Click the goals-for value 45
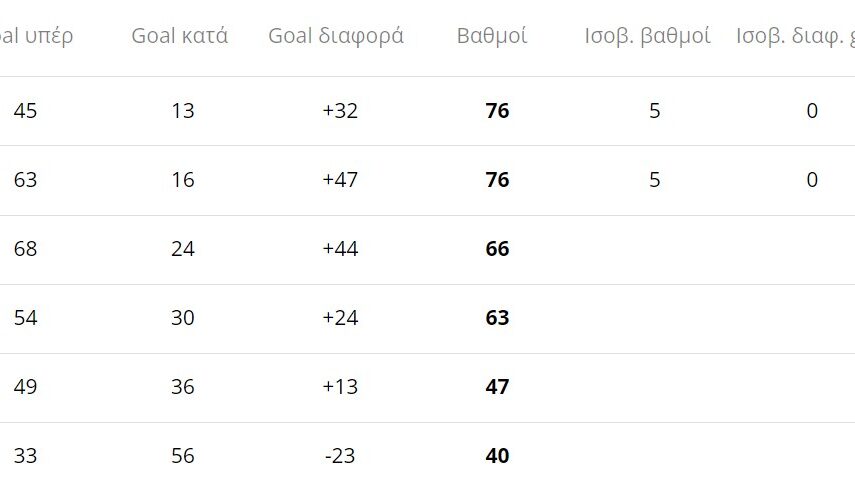Screen dimensions: 855x491 coord(25,111)
